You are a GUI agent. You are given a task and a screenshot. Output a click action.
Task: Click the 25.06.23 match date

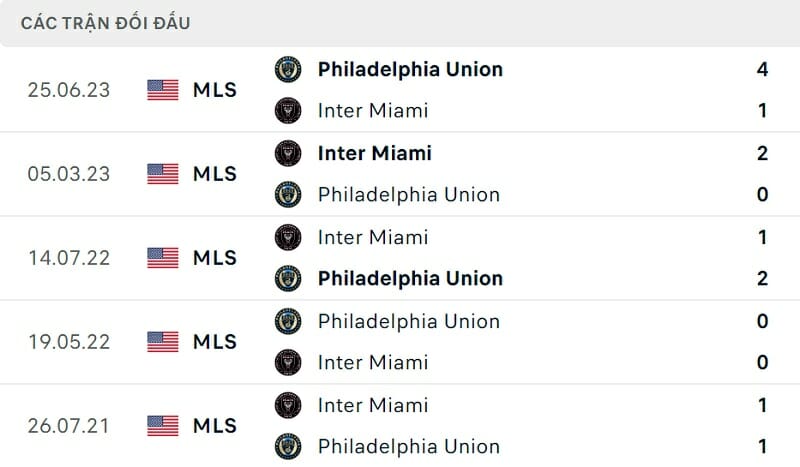pyautogui.click(x=69, y=90)
